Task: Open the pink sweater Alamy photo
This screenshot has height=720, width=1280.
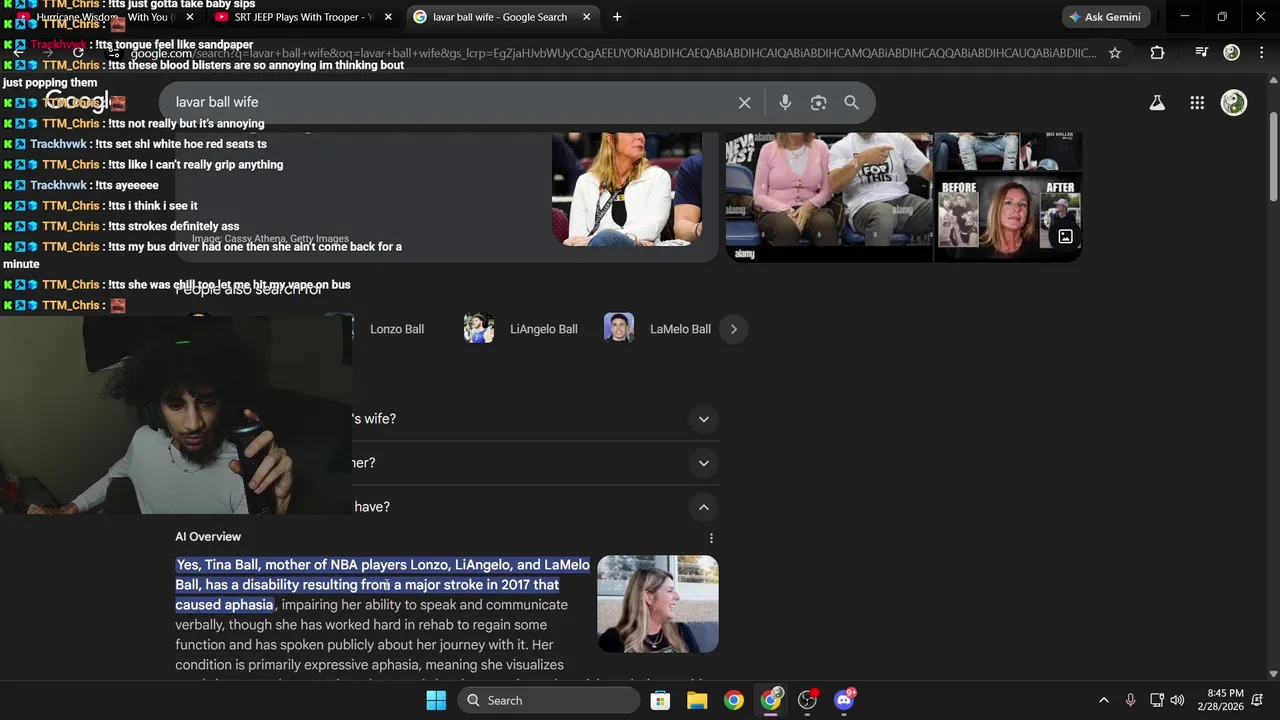Action: (x=829, y=197)
